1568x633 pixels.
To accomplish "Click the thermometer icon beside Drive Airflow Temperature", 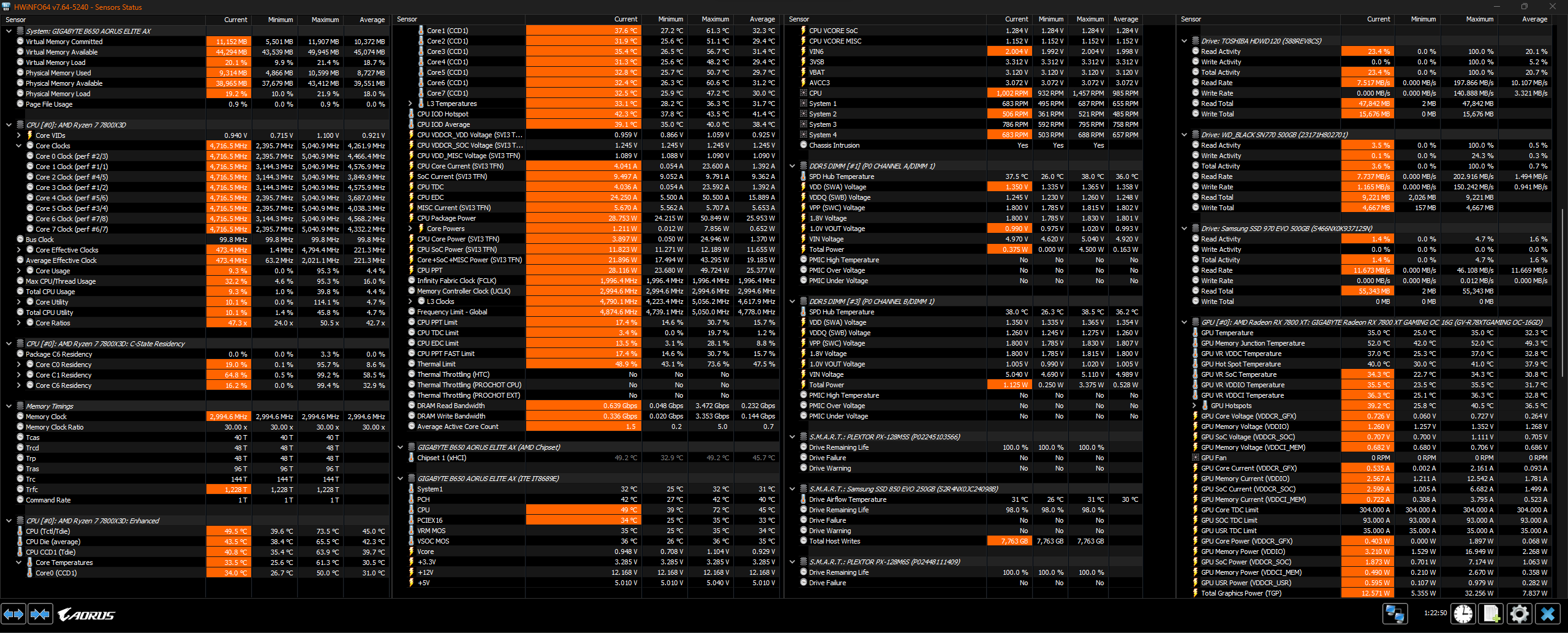I will click(x=804, y=499).
